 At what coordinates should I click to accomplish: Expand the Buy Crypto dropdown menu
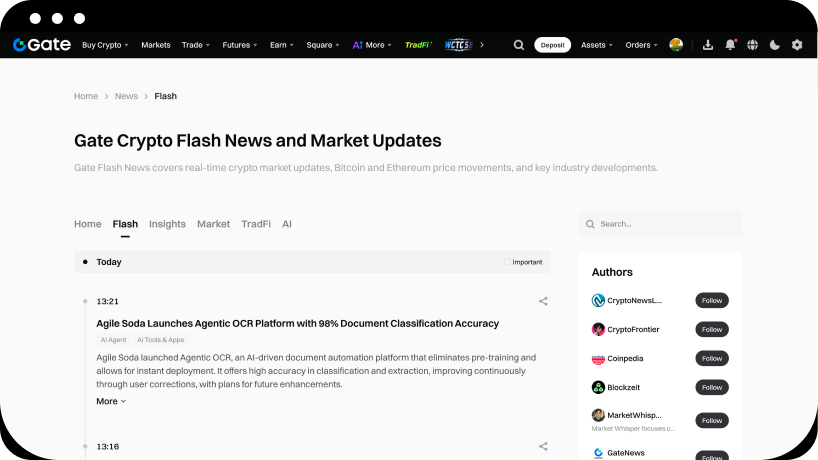tap(105, 45)
